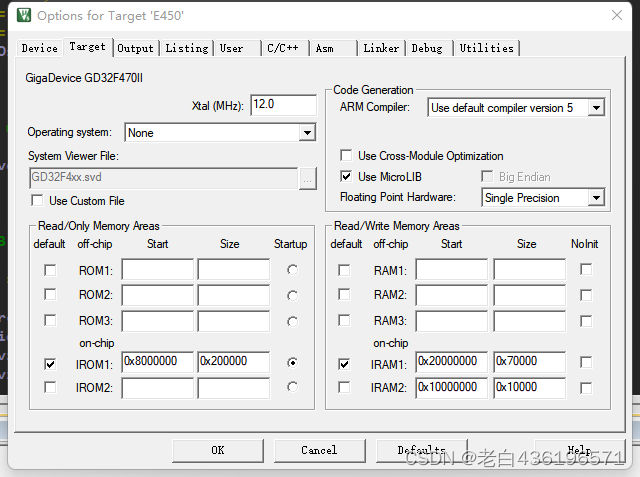Image resolution: width=640 pixels, height=477 pixels.
Task: Click the GigaDevice GD32F470II device label
Action: (84, 78)
